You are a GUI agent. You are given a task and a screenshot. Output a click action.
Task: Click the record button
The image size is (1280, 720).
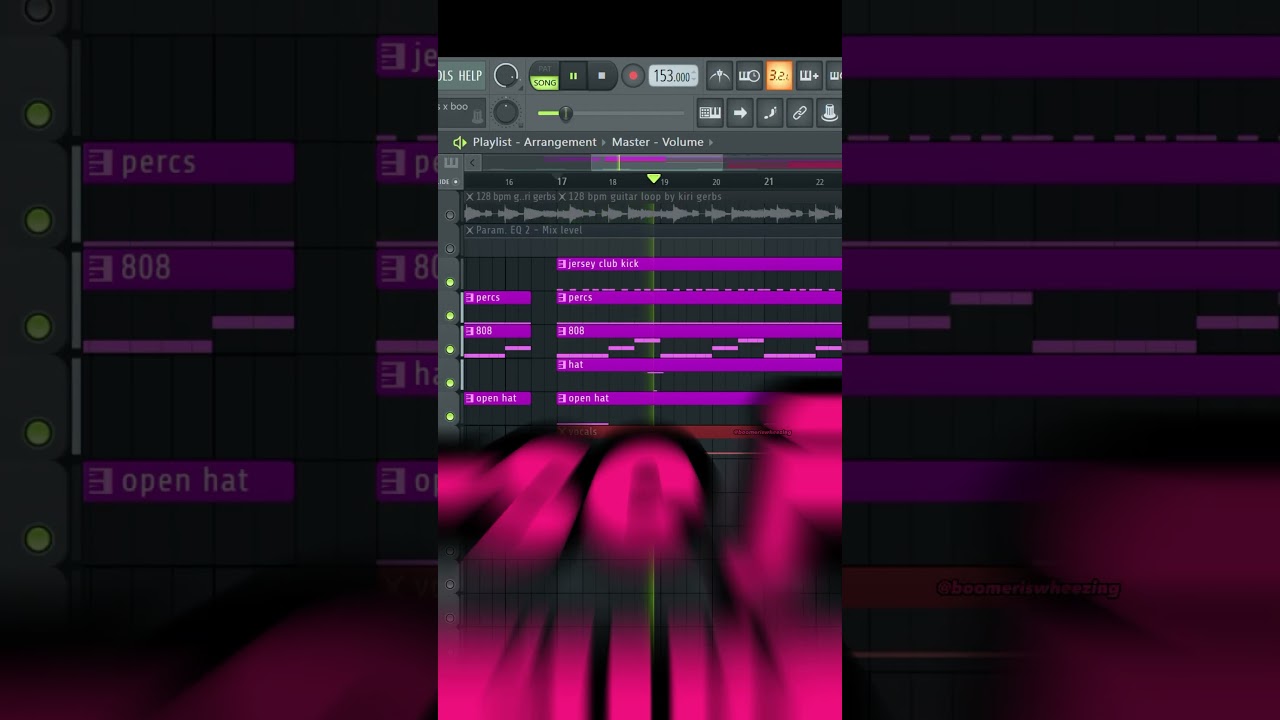(x=632, y=76)
